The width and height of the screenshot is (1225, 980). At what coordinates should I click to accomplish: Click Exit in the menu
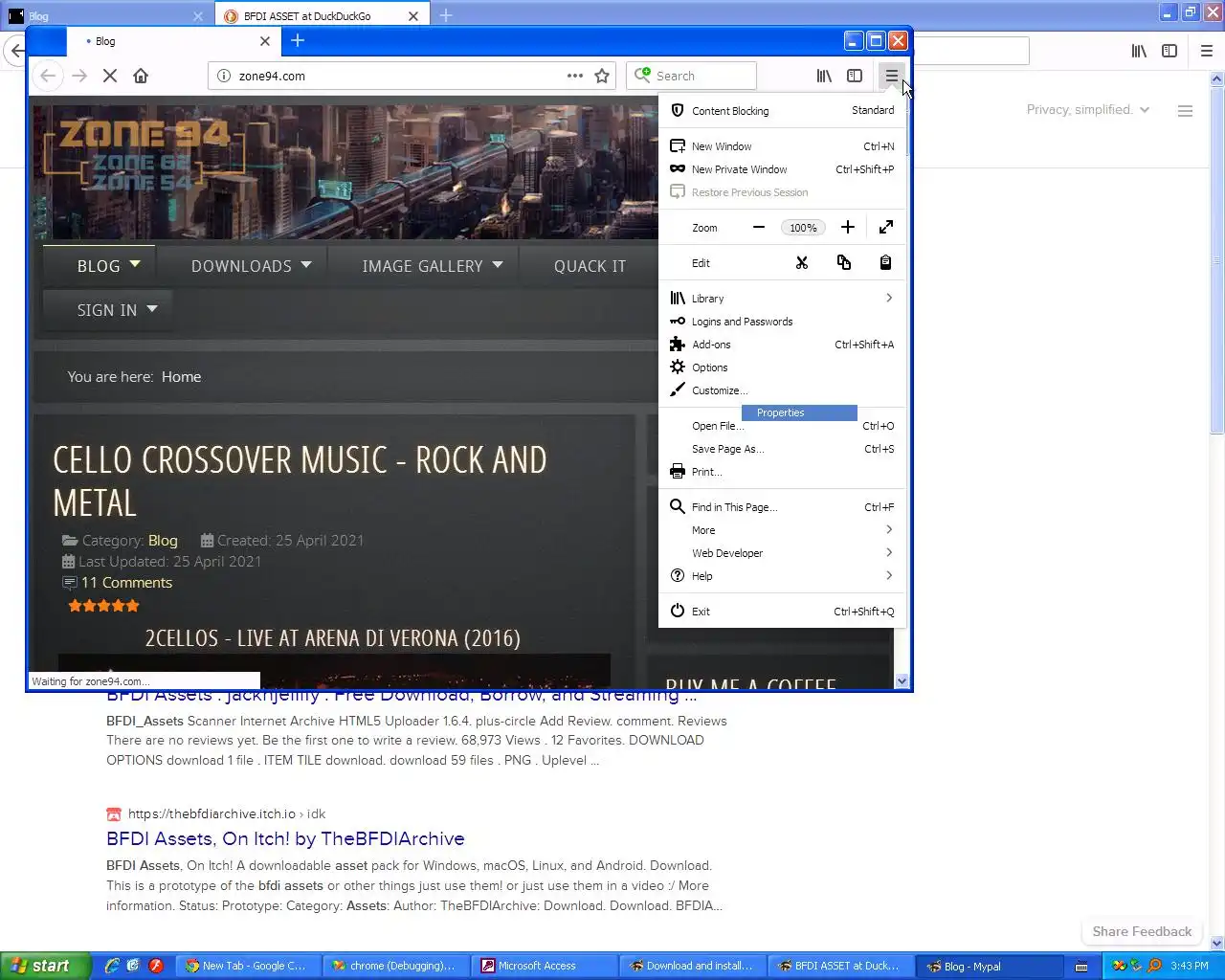[782, 612]
